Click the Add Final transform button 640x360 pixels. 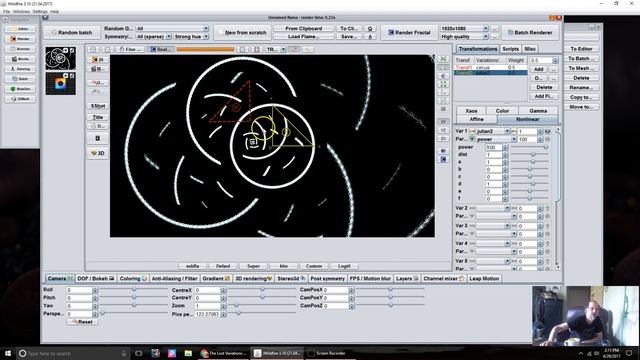[x=544, y=96]
